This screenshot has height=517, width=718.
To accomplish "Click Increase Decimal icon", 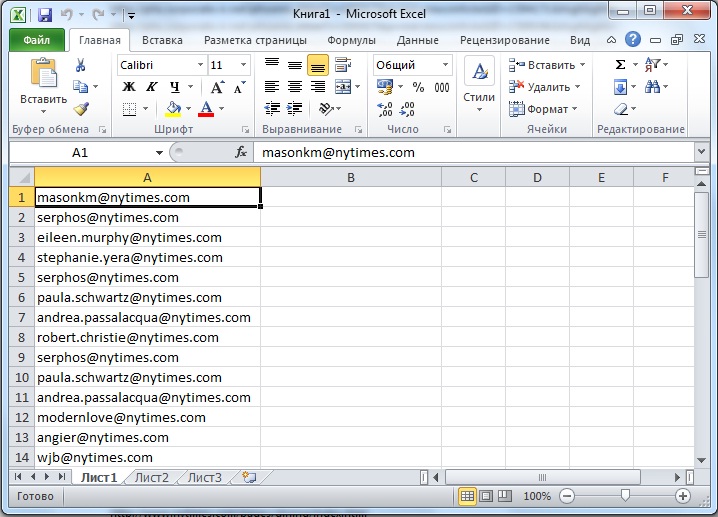I will click(x=385, y=109).
